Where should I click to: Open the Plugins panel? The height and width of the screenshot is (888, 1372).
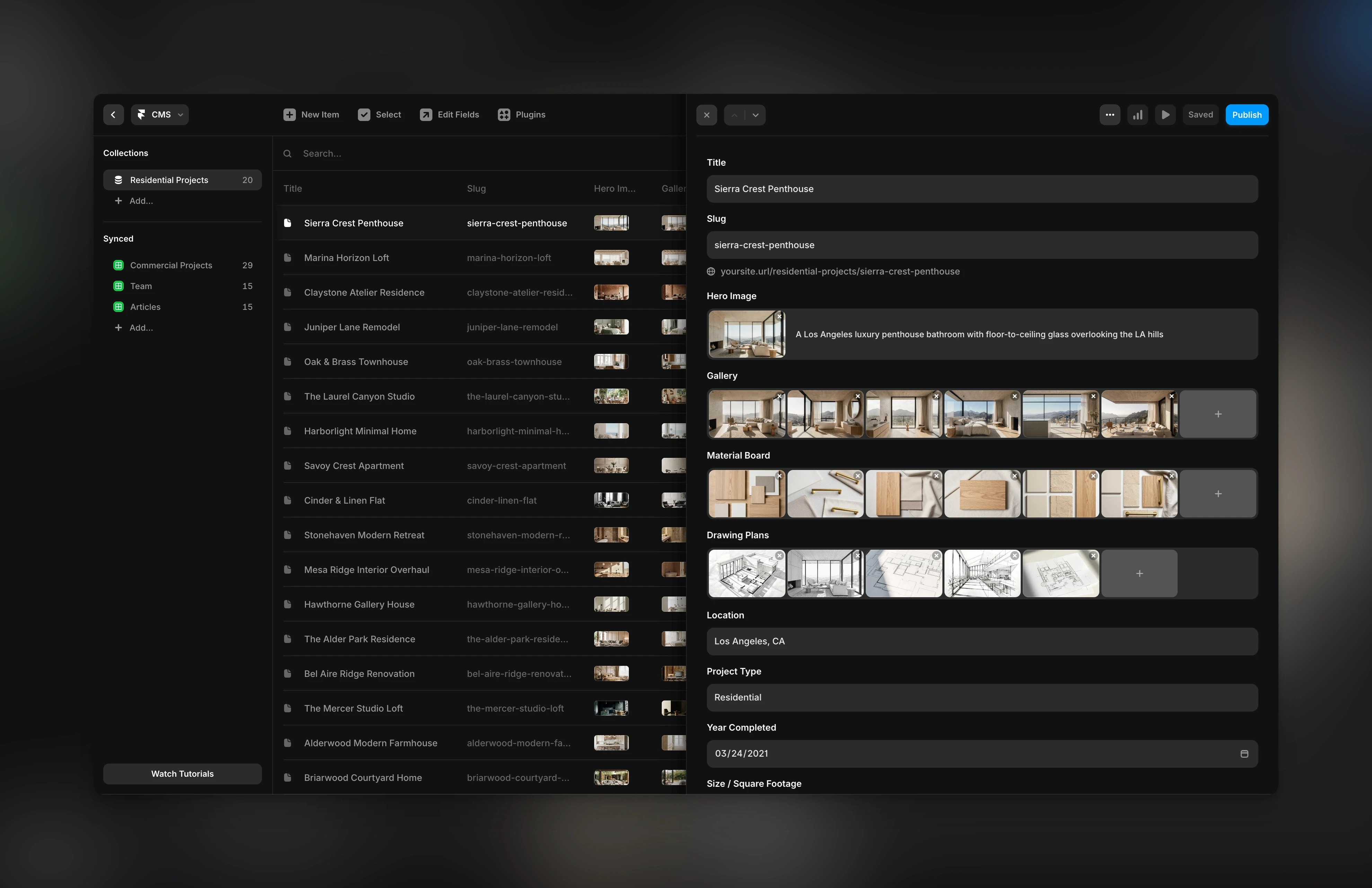point(521,114)
